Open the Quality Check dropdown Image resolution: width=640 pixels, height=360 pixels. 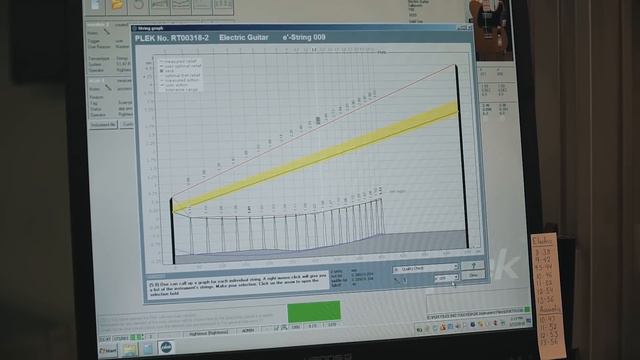pos(426,269)
